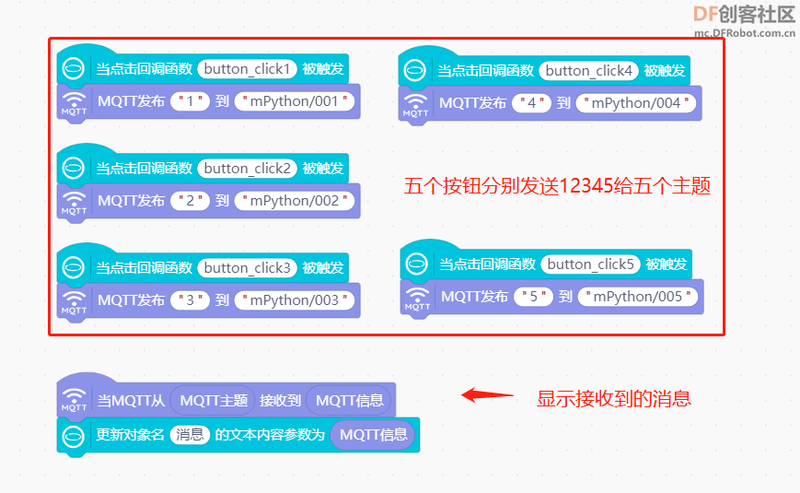Screen dimensions: 800x493
Task: Select the button_click3 callback name field
Action: click(x=247, y=268)
